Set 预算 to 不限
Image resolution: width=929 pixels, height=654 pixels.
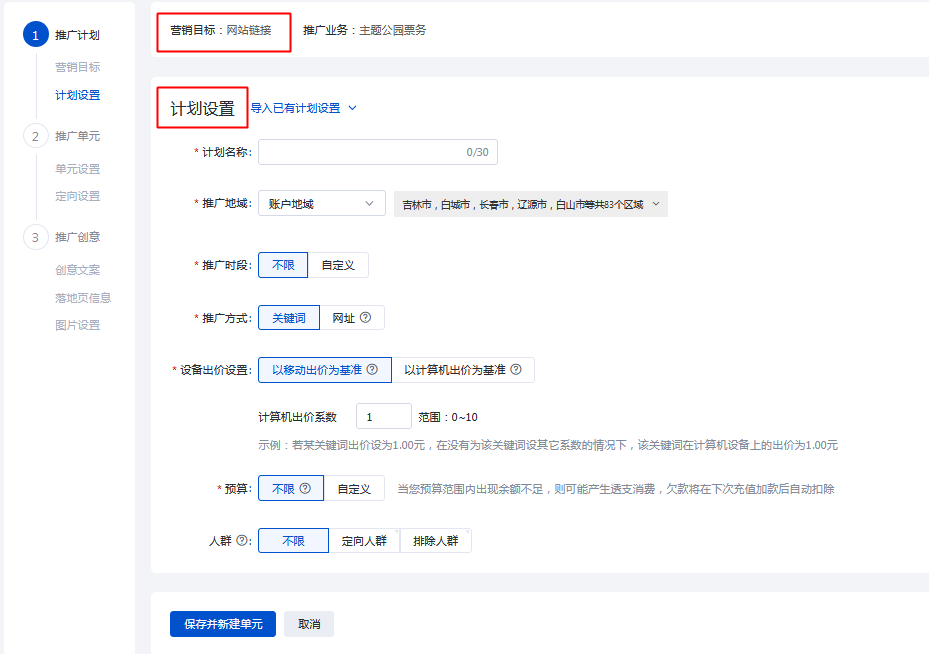291,488
